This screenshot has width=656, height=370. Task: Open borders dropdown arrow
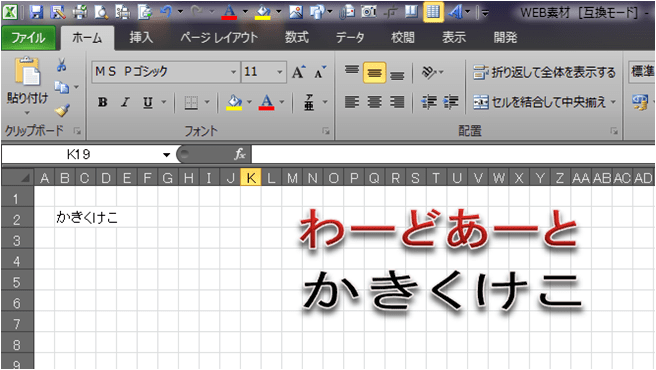207,102
